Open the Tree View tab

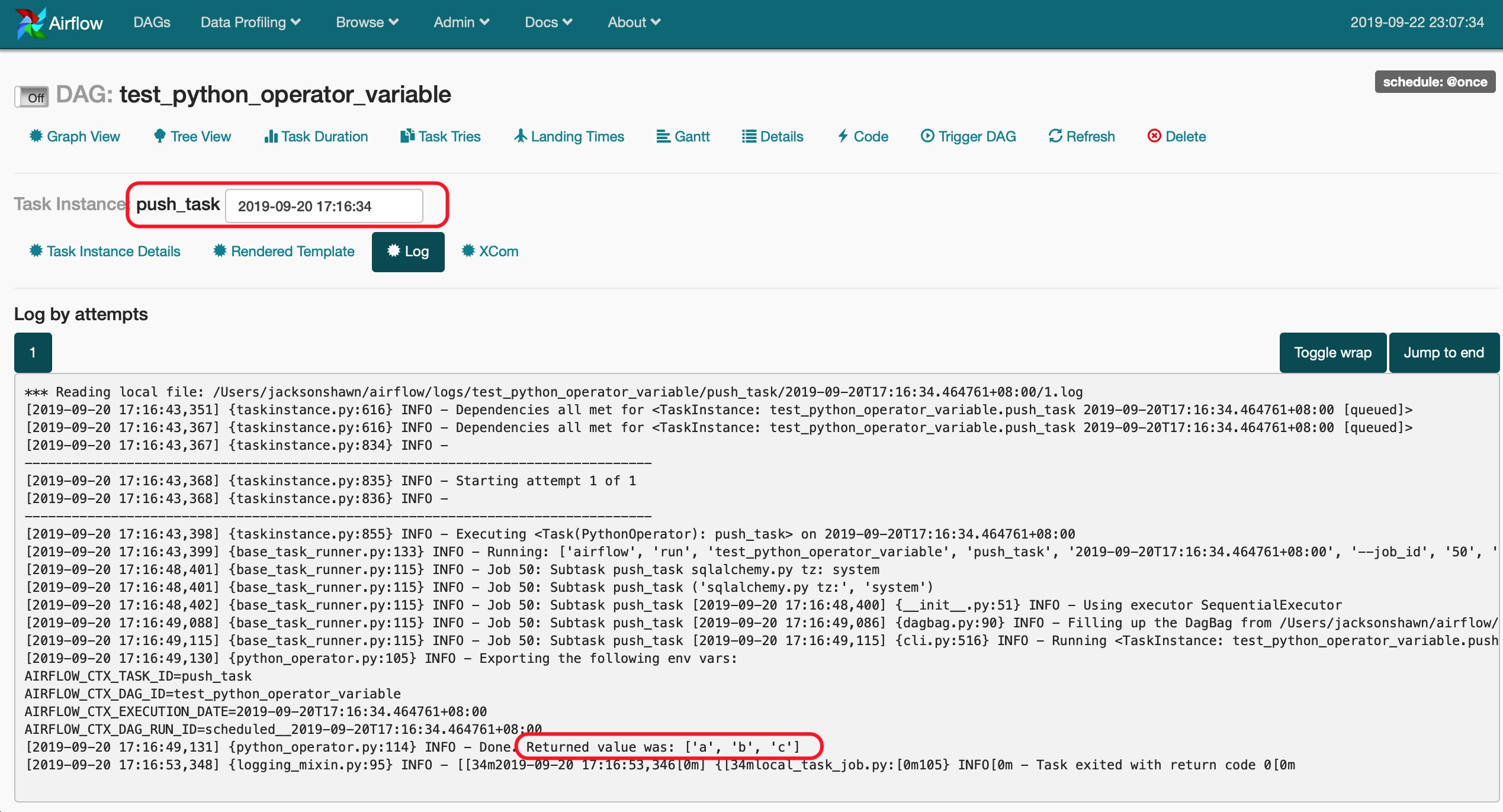192,137
